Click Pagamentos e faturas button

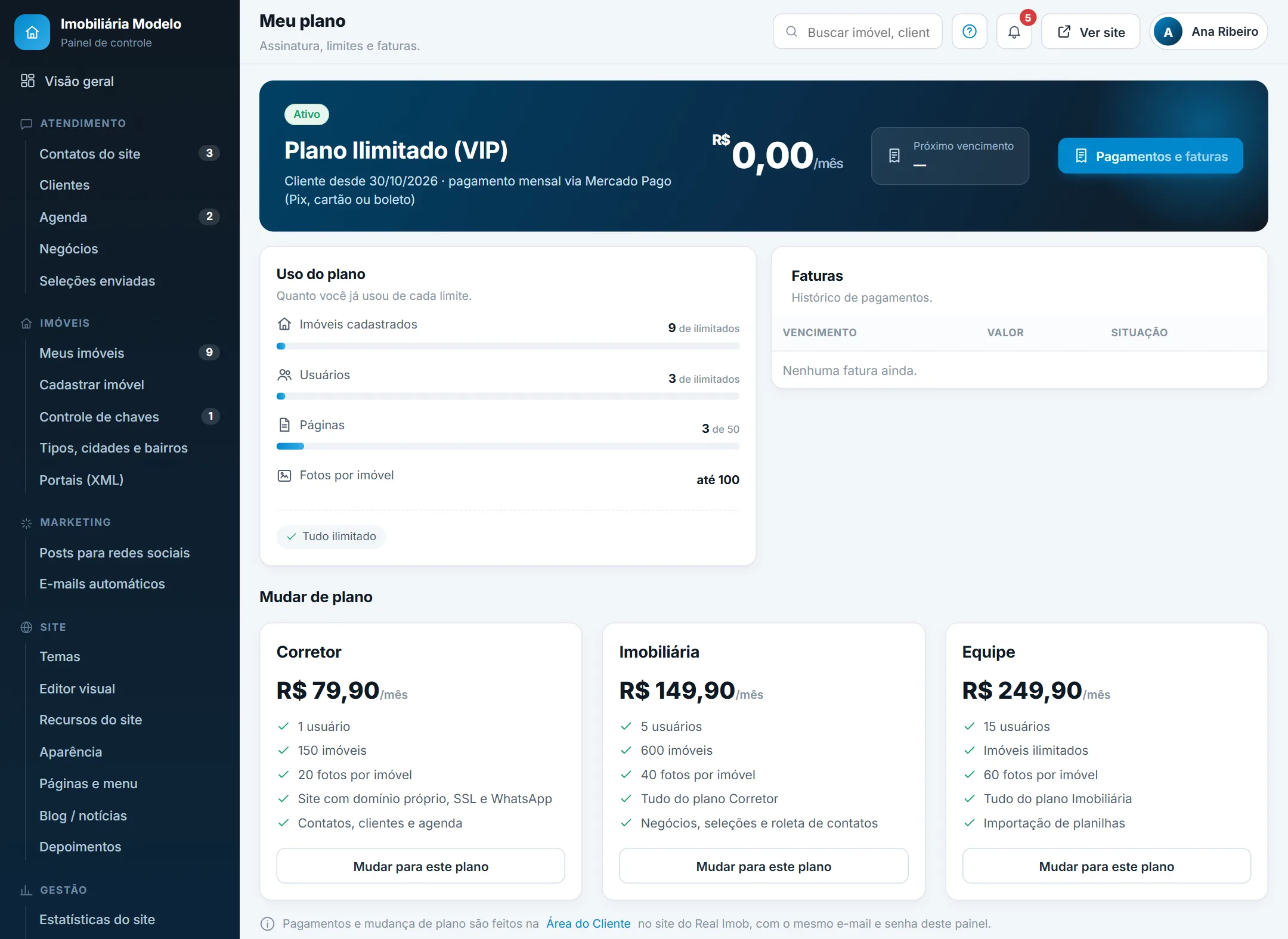[1150, 156]
